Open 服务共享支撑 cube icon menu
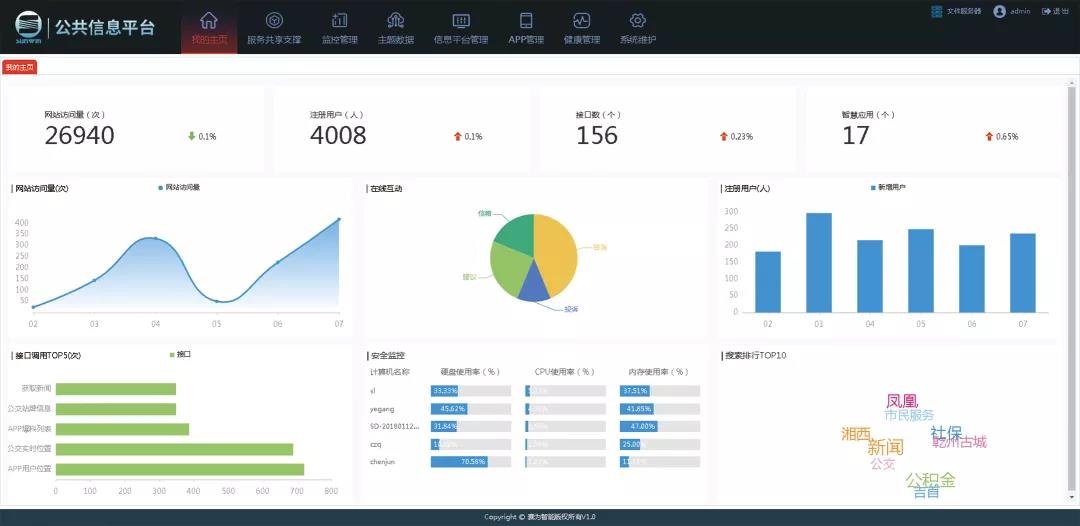Screen dimensions: 1080x526 [x=273, y=21]
